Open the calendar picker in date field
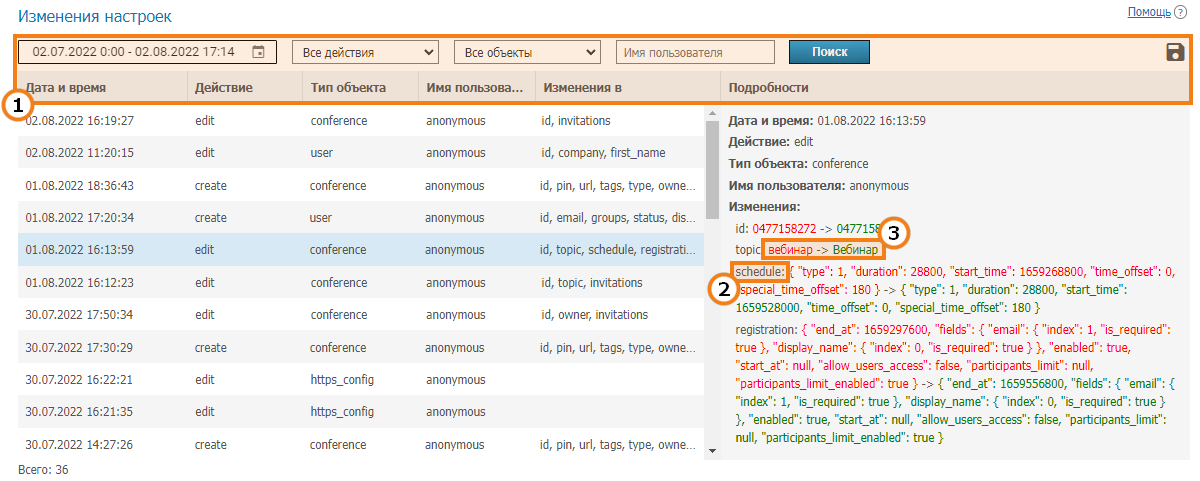Viewport: 1200px width, 481px height. coord(259,52)
